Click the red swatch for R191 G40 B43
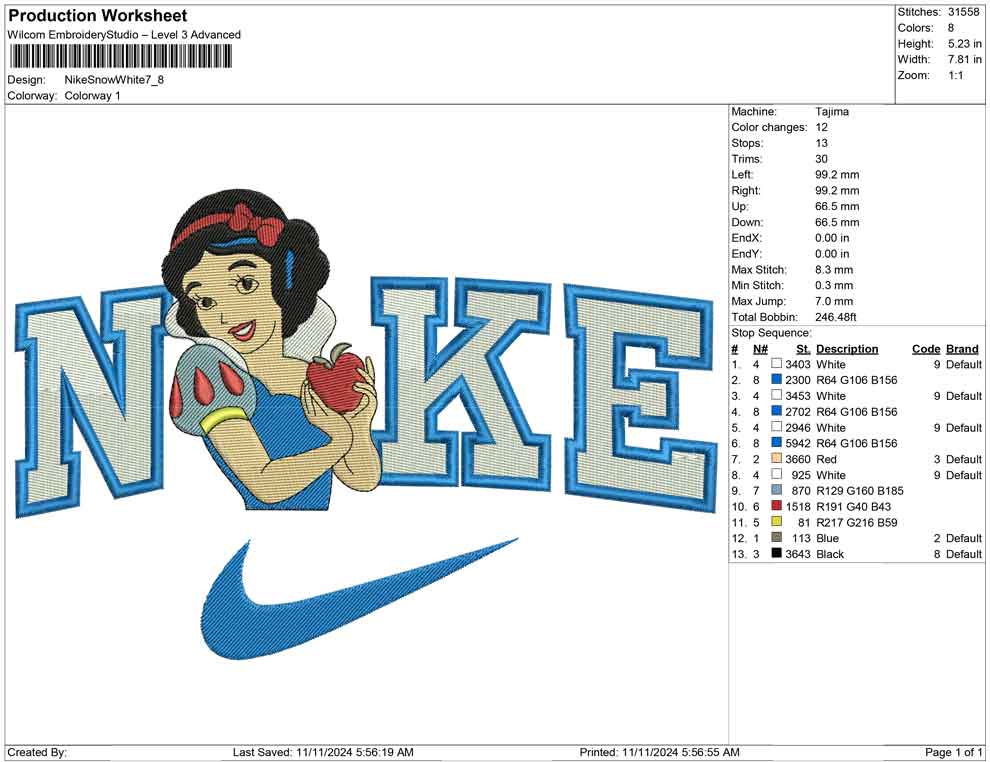 777,506
